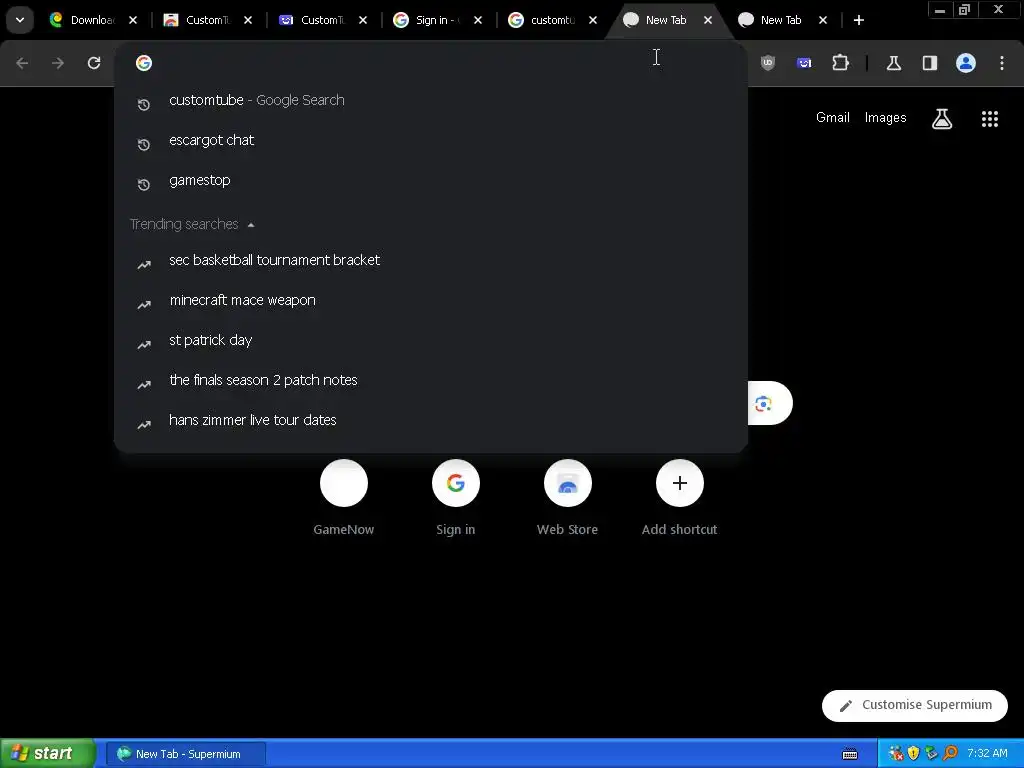
Task: Select minecraft mace weapon trending search
Action: click(431, 300)
